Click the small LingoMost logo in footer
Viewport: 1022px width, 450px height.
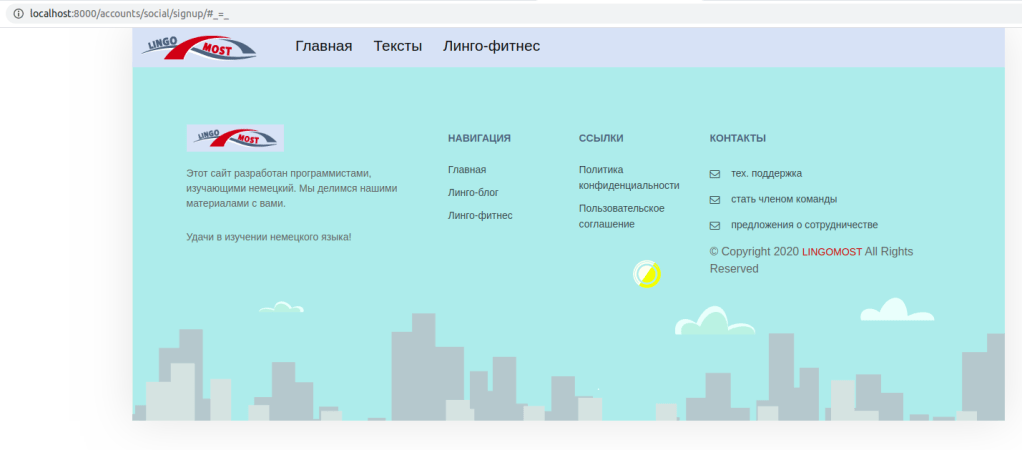click(235, 138)
